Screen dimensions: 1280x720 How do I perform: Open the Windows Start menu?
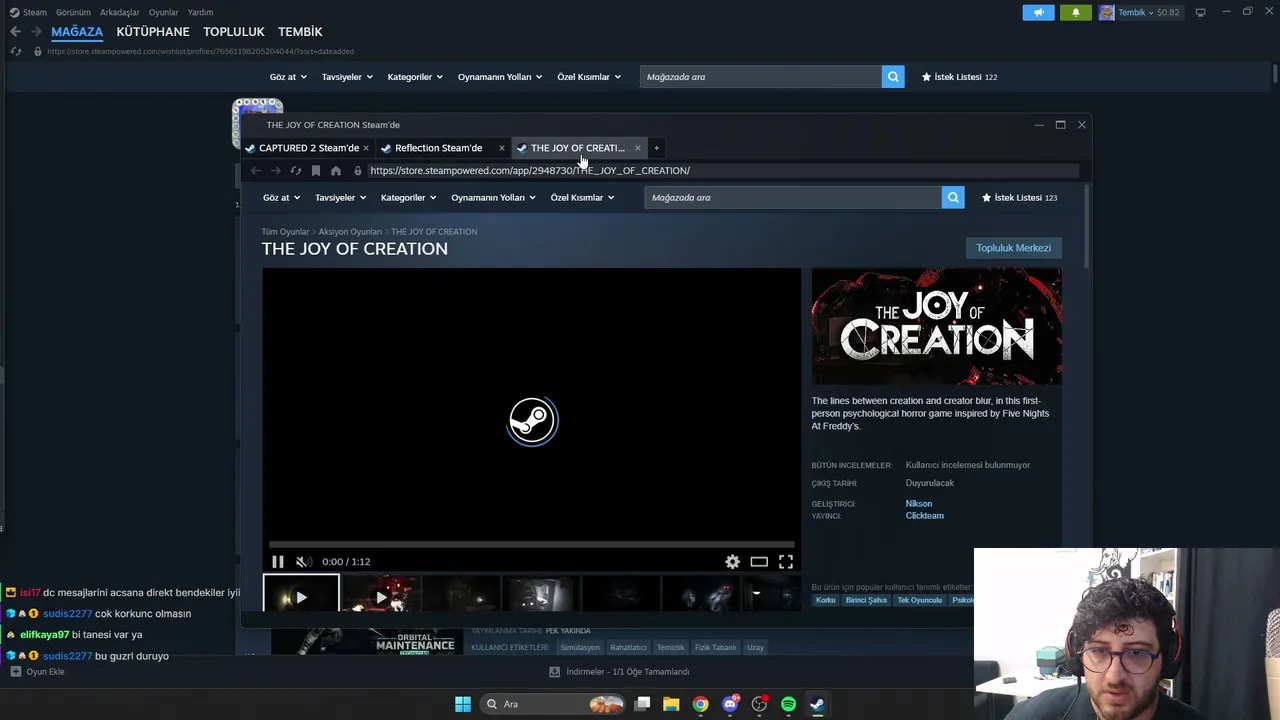[462, 704]
